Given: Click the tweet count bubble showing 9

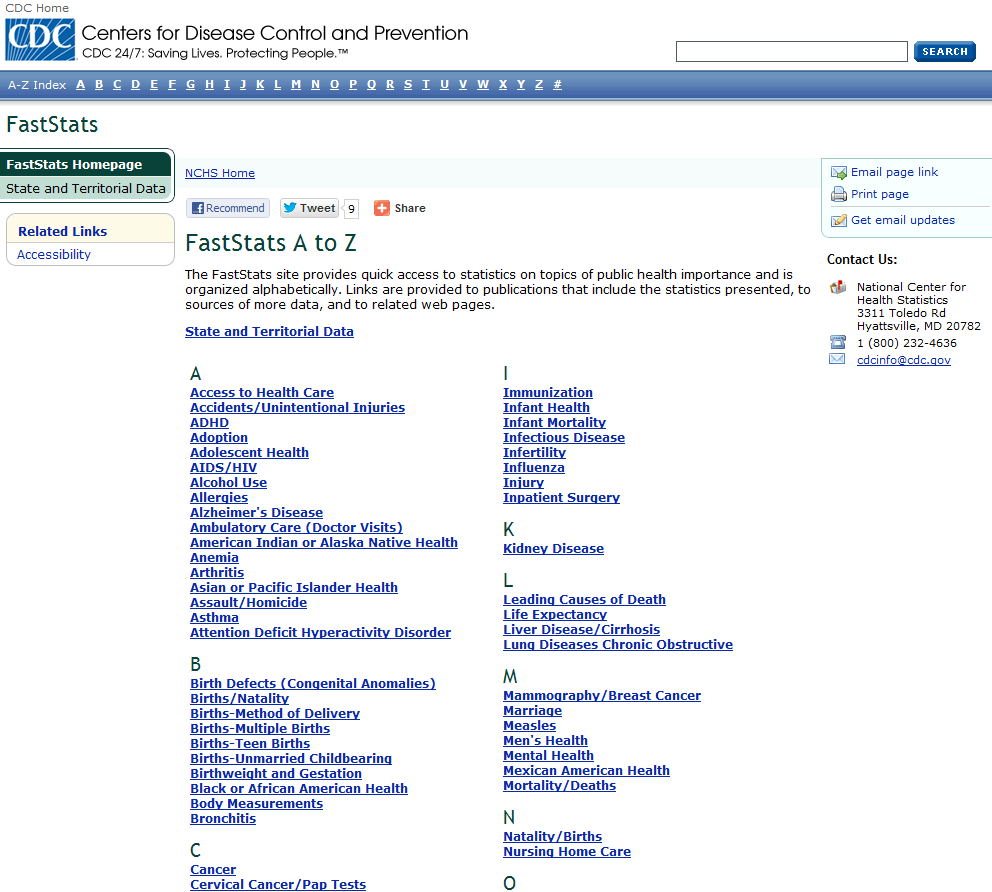Looking at the screenshot, I should [351, 208].
